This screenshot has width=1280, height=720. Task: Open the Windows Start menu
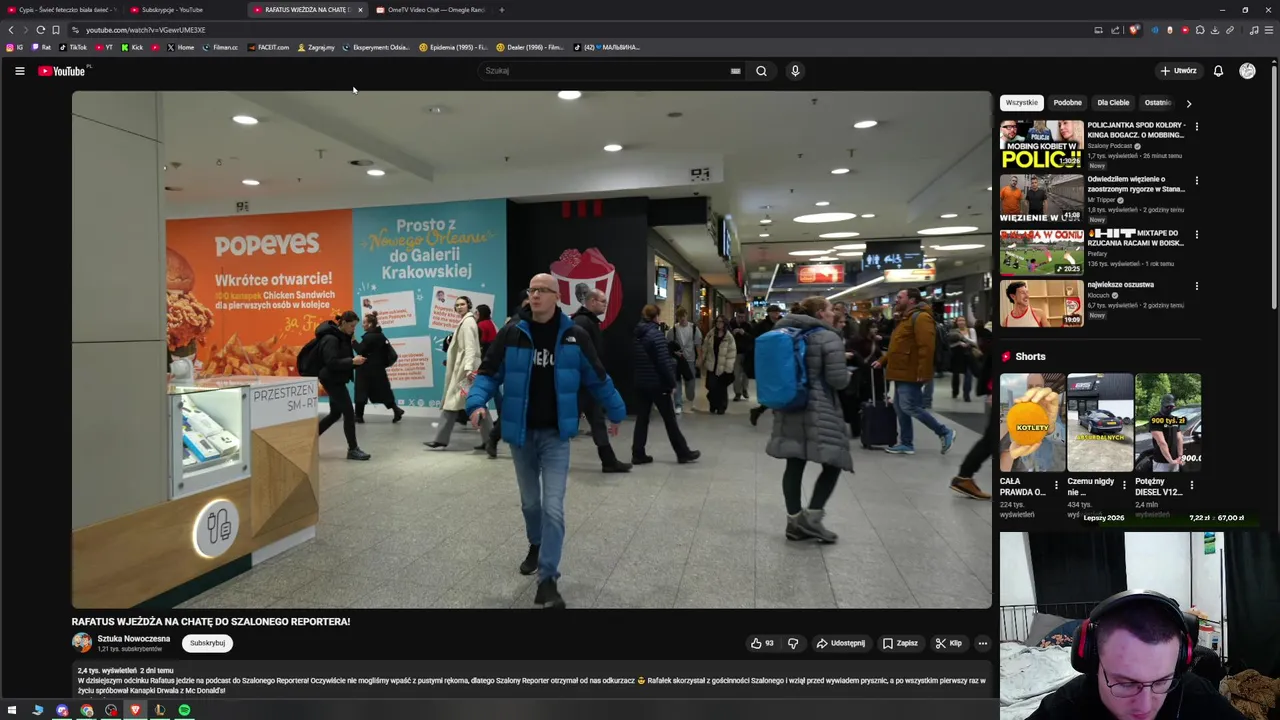(x=12, y=710)
